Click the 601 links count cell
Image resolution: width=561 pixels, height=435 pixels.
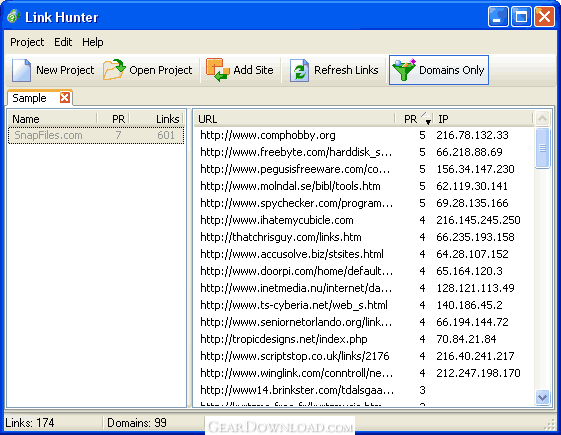click(166, 135)
